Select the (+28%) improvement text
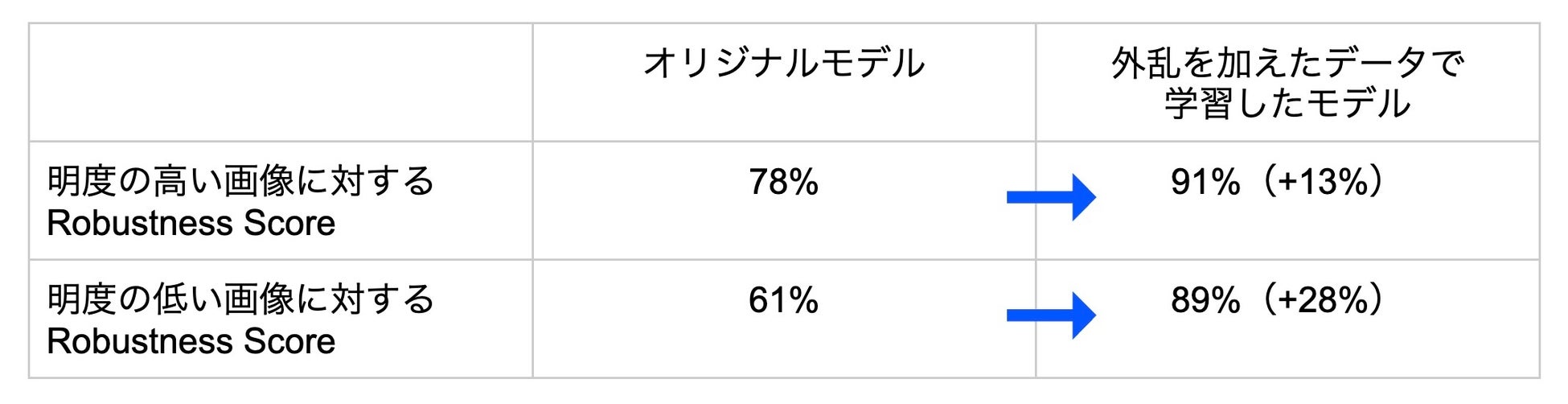 (1323, 299)
